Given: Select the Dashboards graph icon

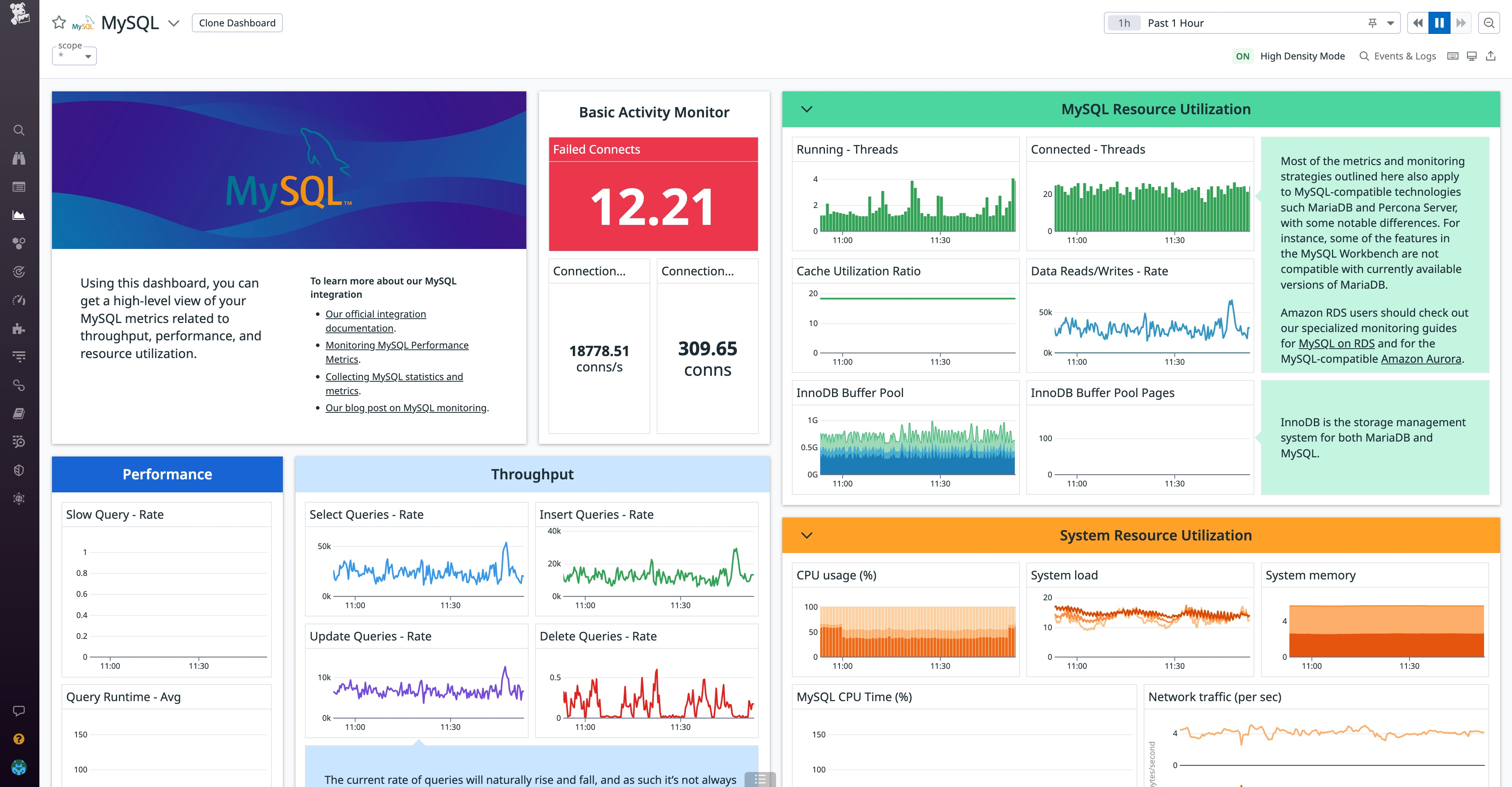Looking at the screenshot, I should point(19,215).
